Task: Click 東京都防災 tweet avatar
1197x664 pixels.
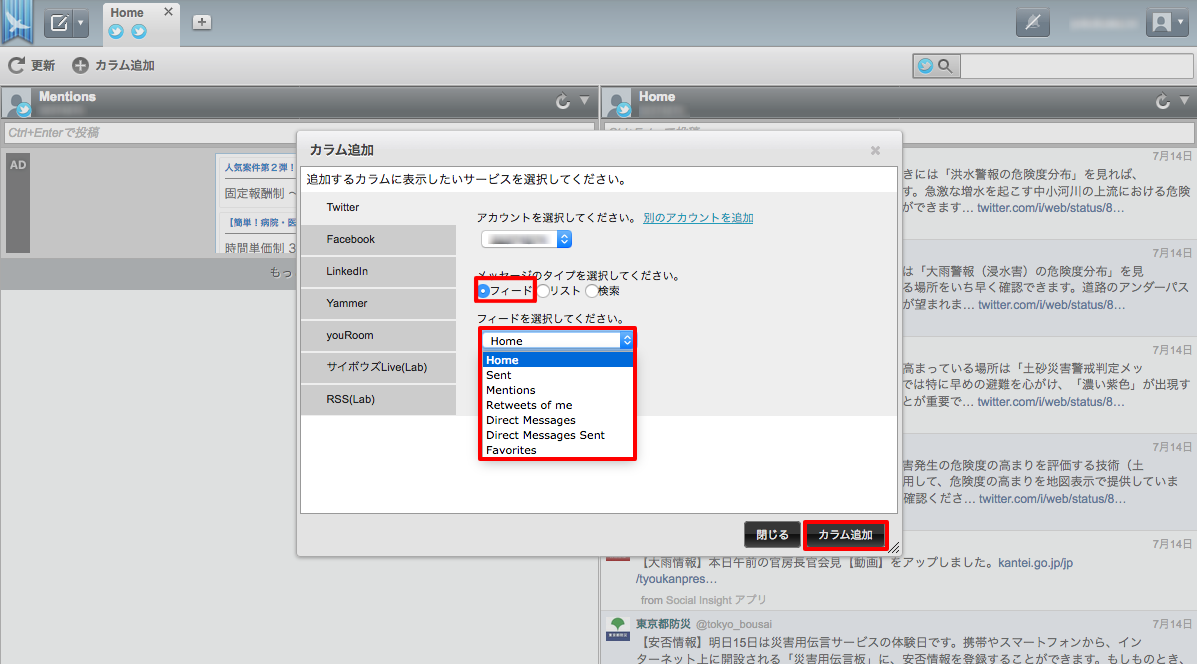Action: pos(618,630)
